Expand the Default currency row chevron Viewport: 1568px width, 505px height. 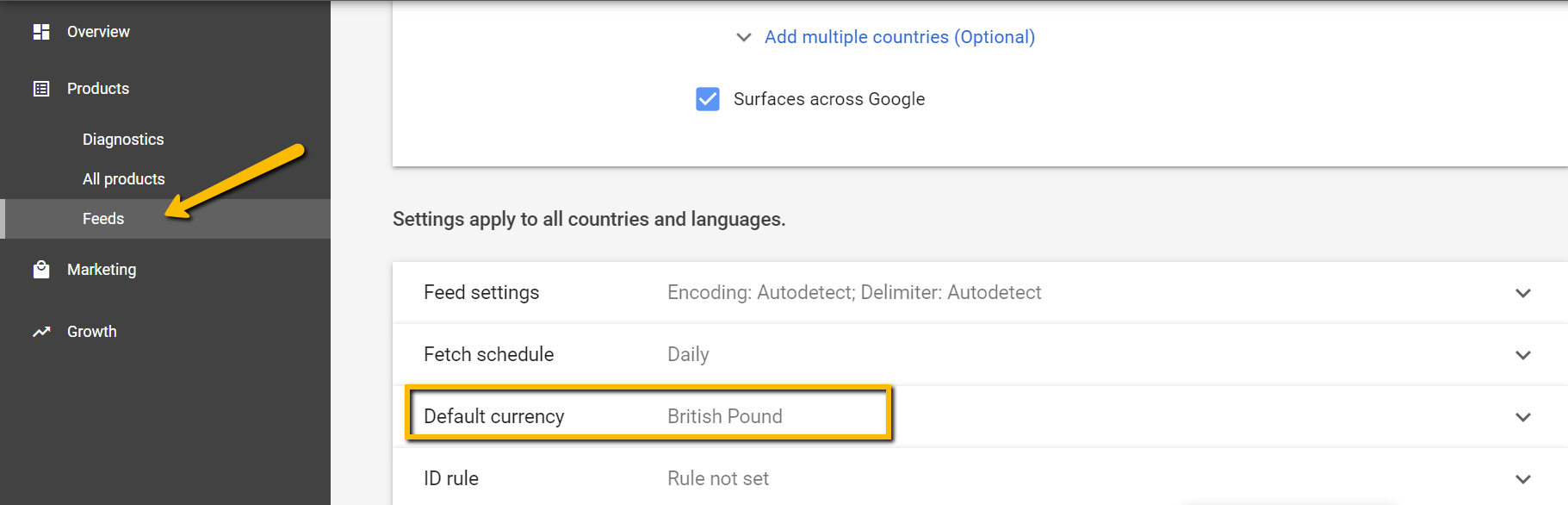tap(1523, 417)
